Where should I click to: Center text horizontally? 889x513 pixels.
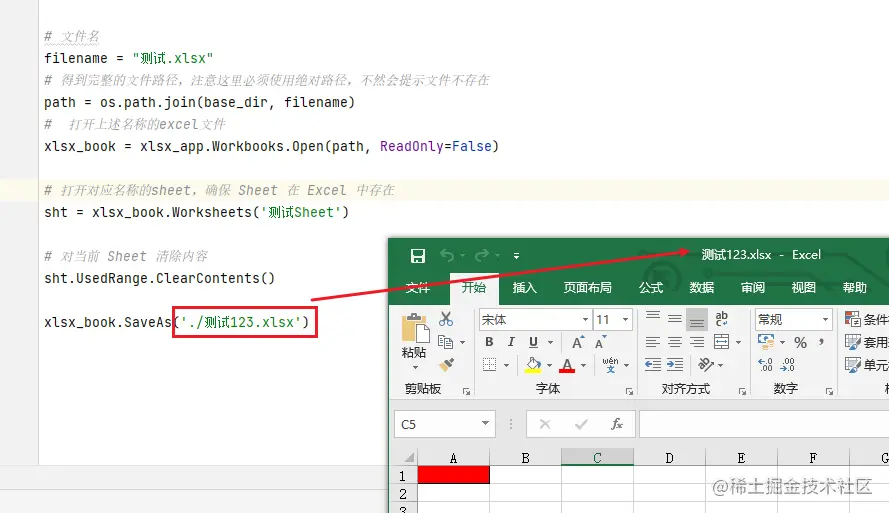point(675,342)
